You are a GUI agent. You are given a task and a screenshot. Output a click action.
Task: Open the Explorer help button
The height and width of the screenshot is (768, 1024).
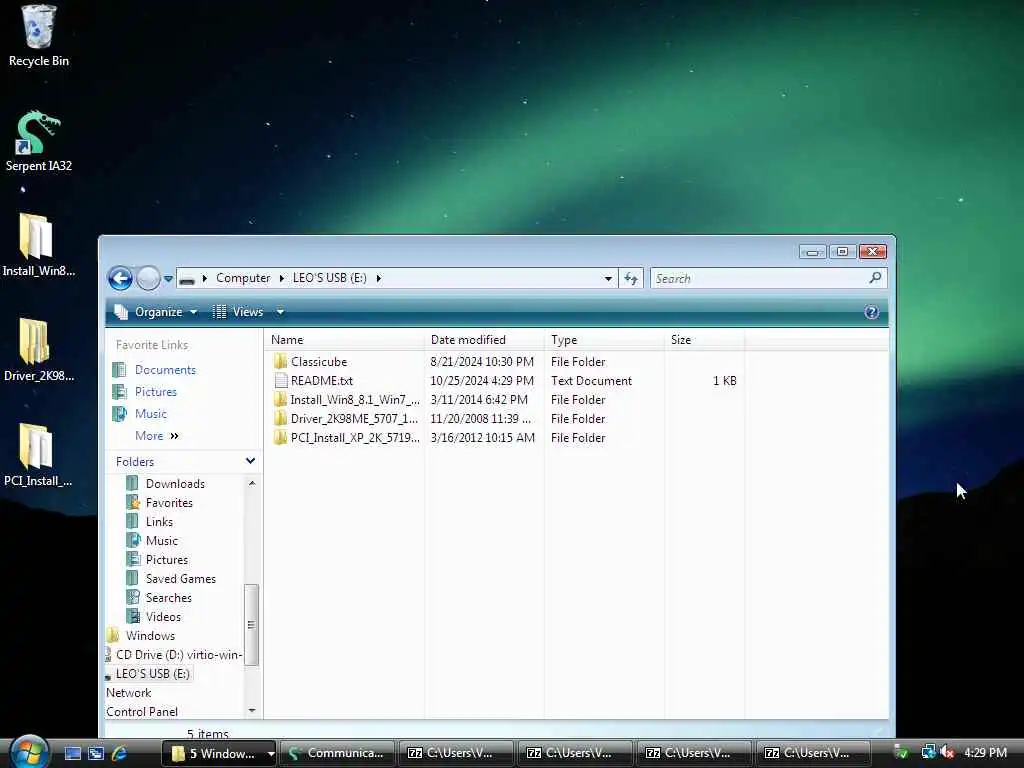coord(871,312)
